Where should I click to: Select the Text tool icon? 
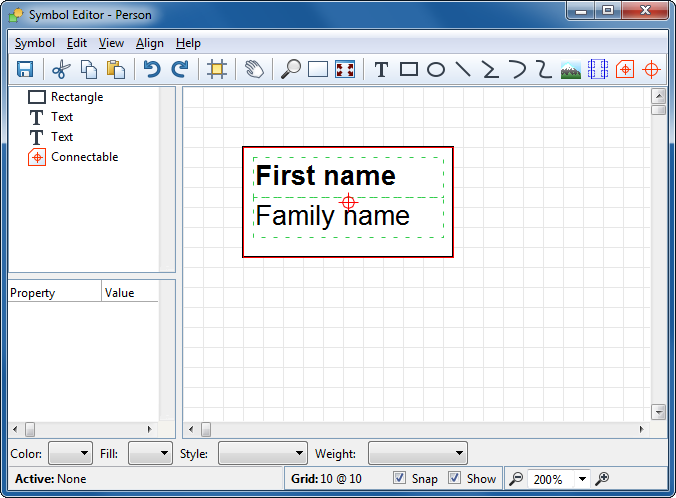pos(381,69)
